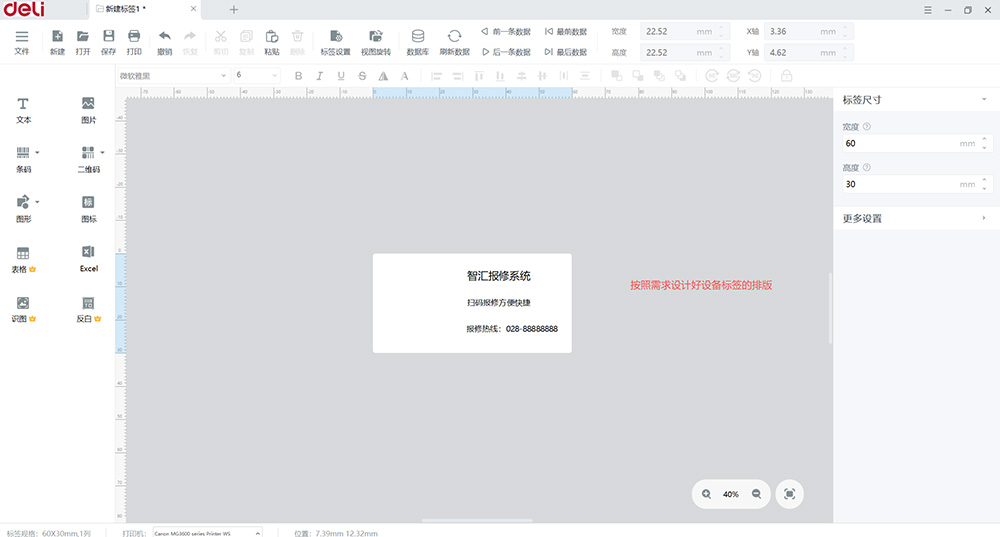This screenshot has height=537, width=1000.
Task: Collapse the 标签尺寸 panel section
Action: point(984,99)
